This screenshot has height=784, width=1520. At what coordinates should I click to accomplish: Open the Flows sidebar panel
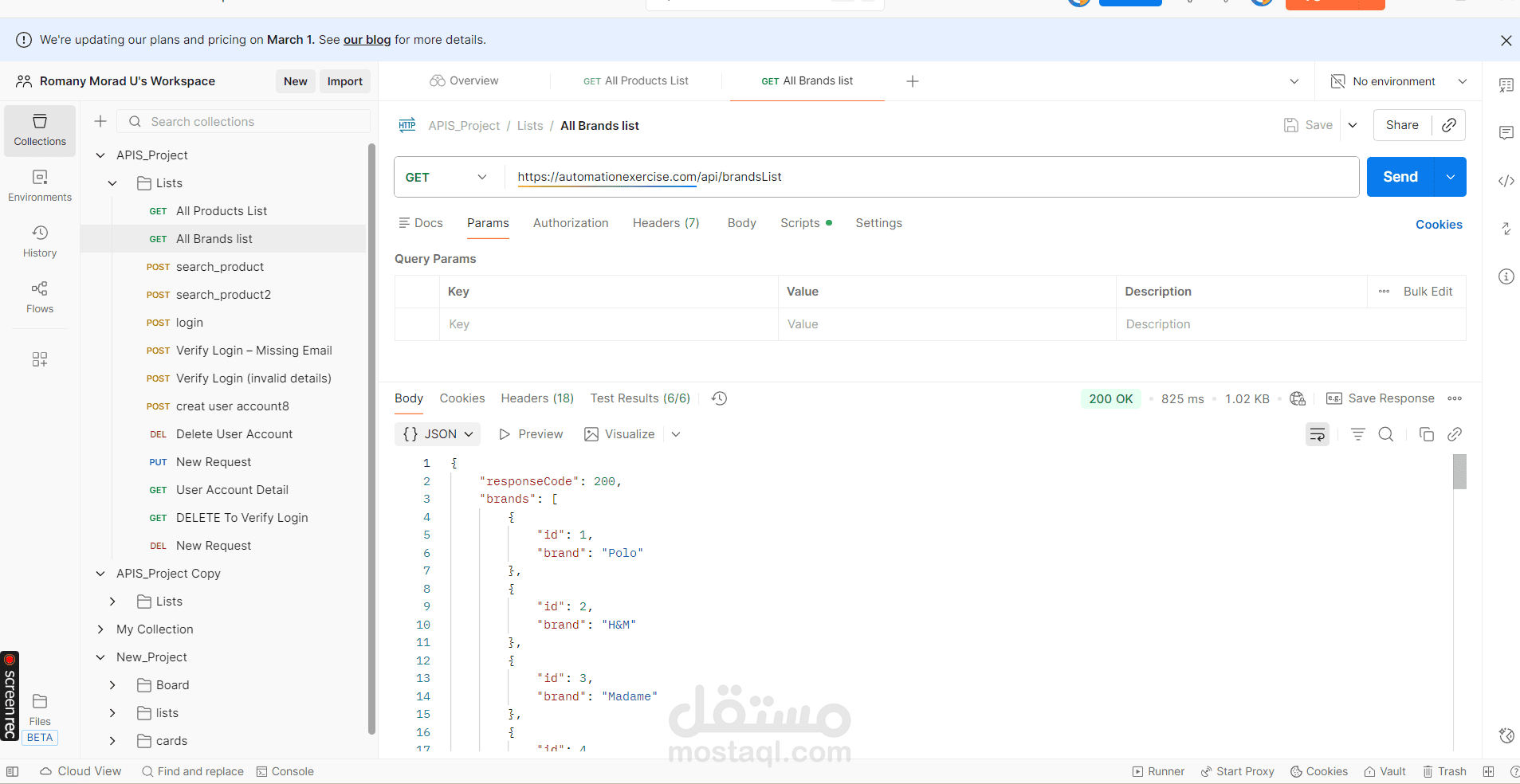point(40,297)
